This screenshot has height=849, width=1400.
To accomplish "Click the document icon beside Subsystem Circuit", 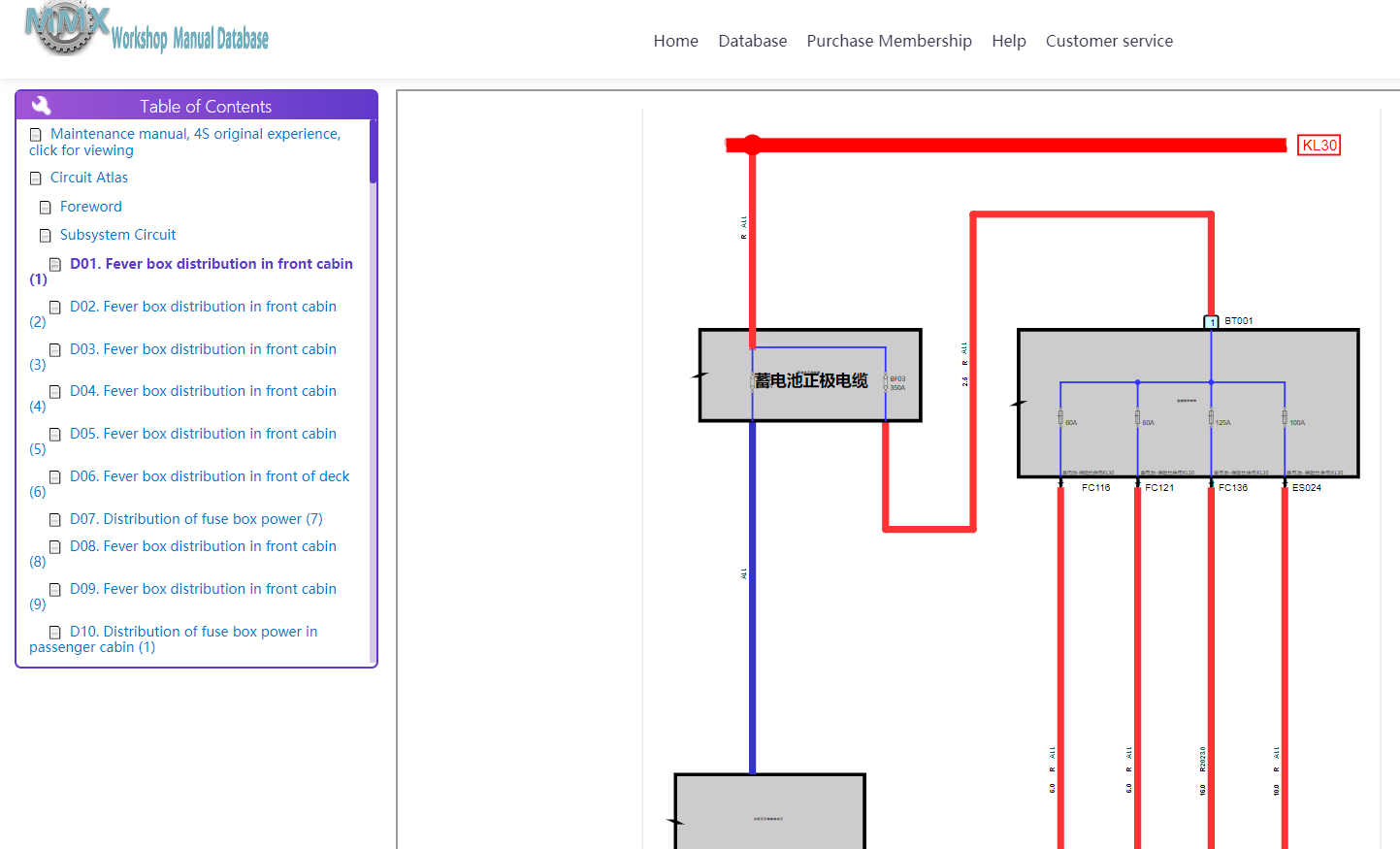I will coord(46,236).
